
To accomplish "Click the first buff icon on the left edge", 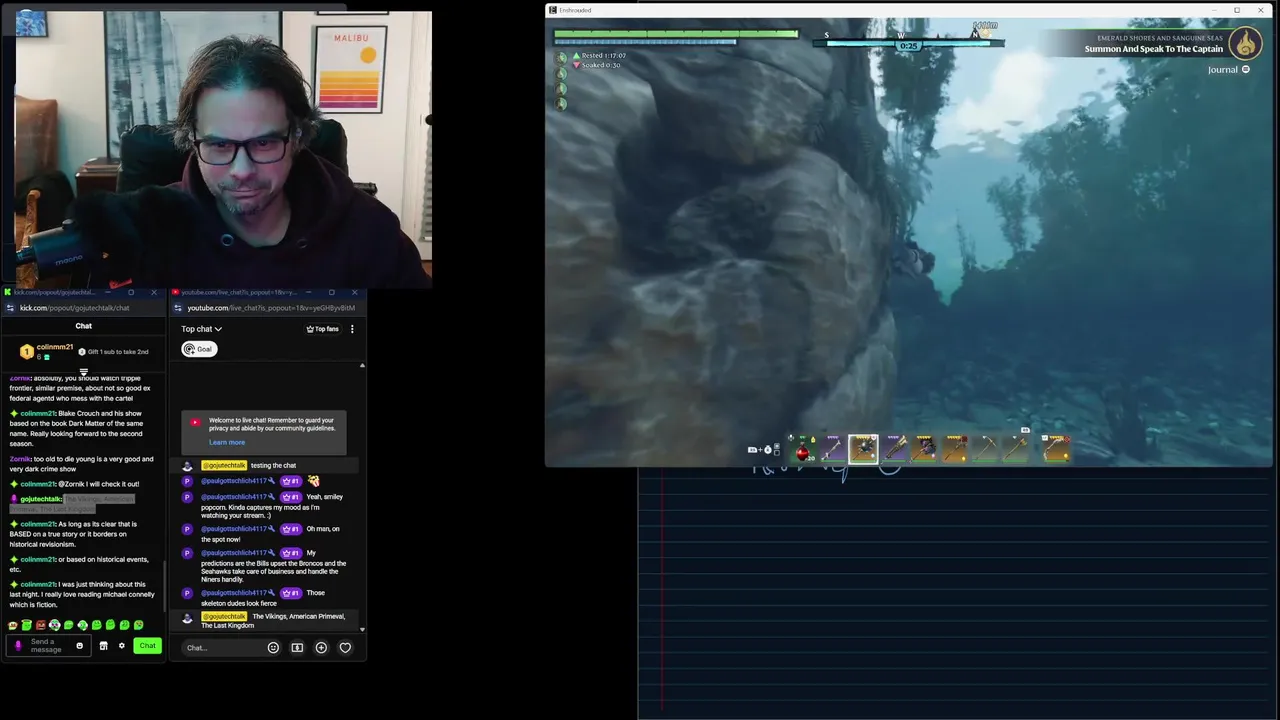I will click(561, 58).
